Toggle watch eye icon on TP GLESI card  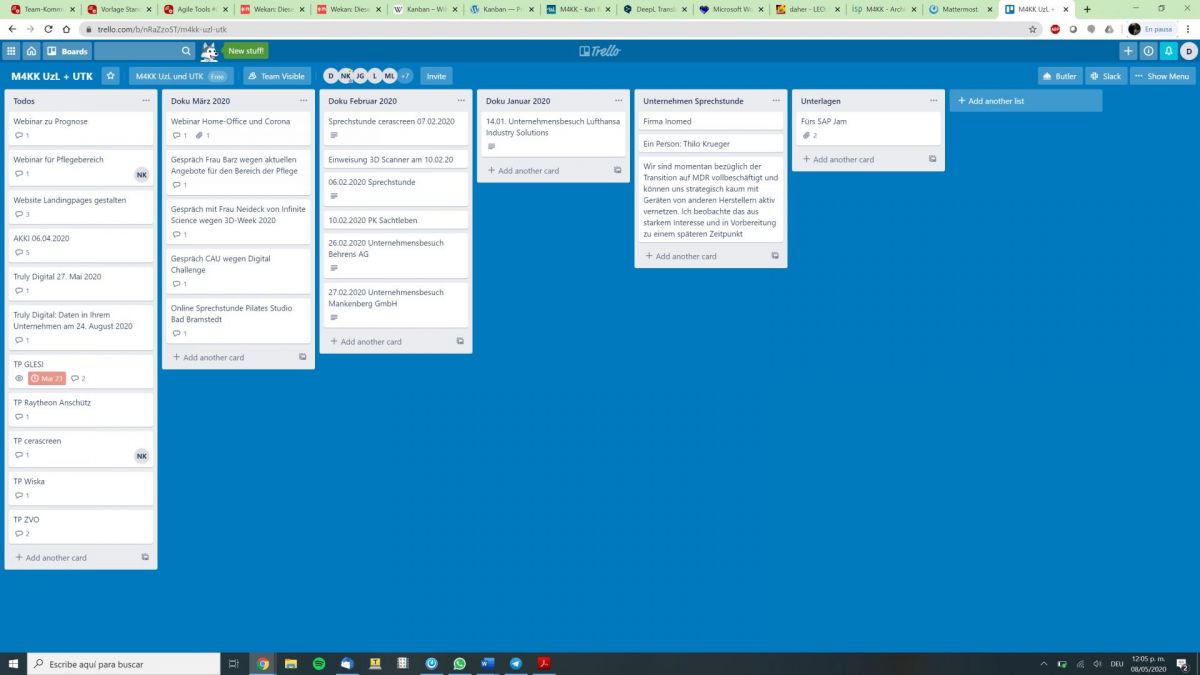point(18,379)
